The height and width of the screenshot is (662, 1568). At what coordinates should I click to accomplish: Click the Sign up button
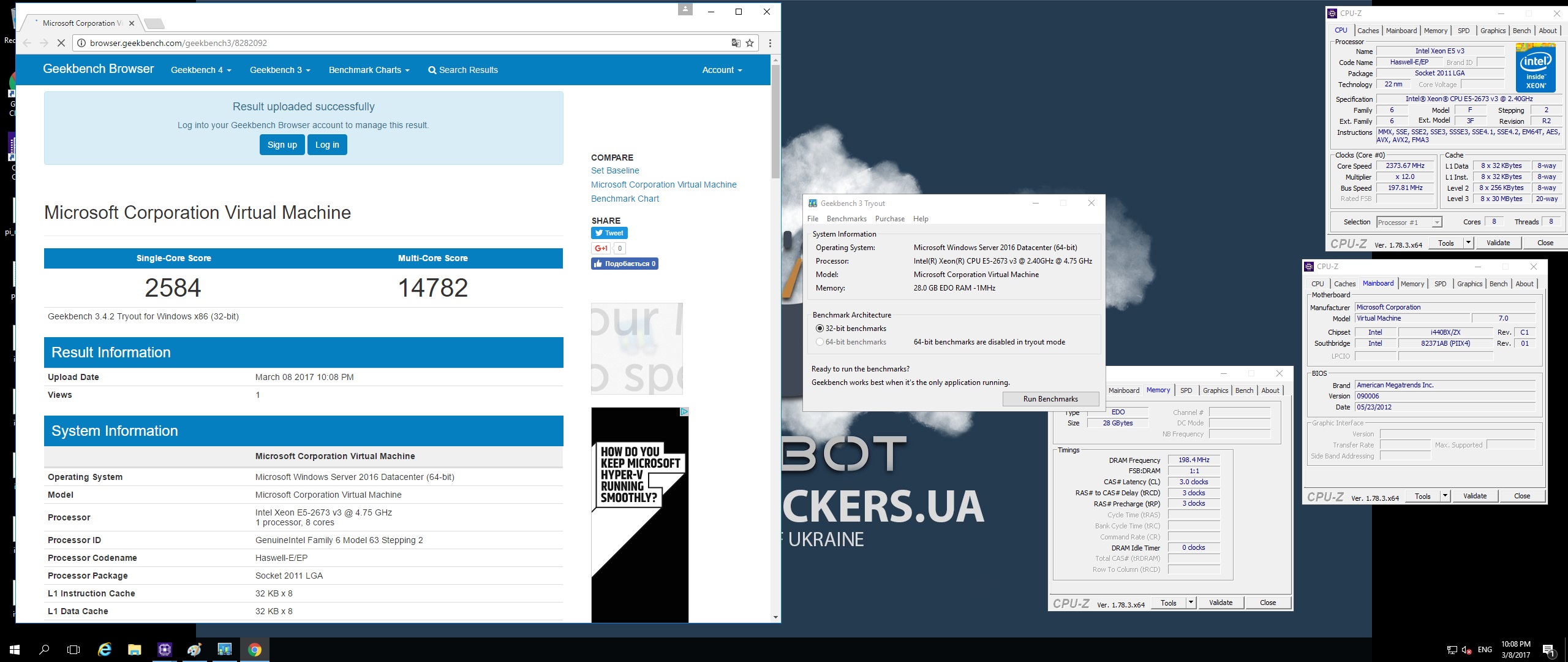[282, 145]
